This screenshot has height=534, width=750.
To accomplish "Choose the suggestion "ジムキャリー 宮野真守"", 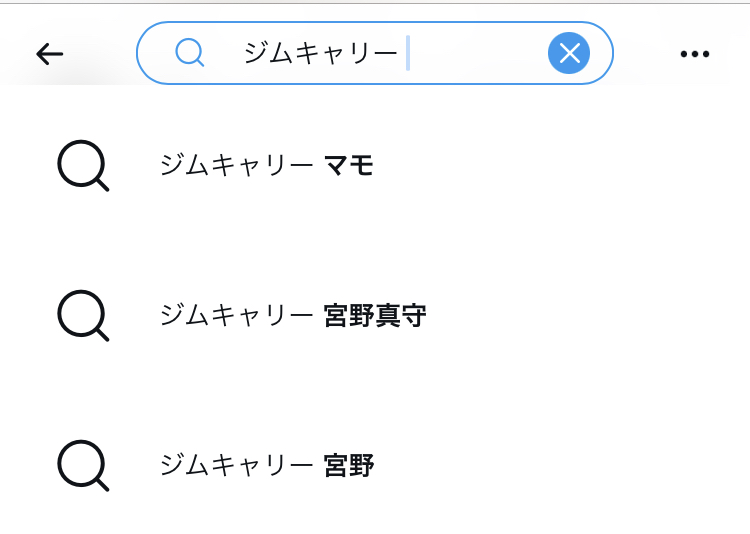I will pyautogui.click(x=292, y=316).
